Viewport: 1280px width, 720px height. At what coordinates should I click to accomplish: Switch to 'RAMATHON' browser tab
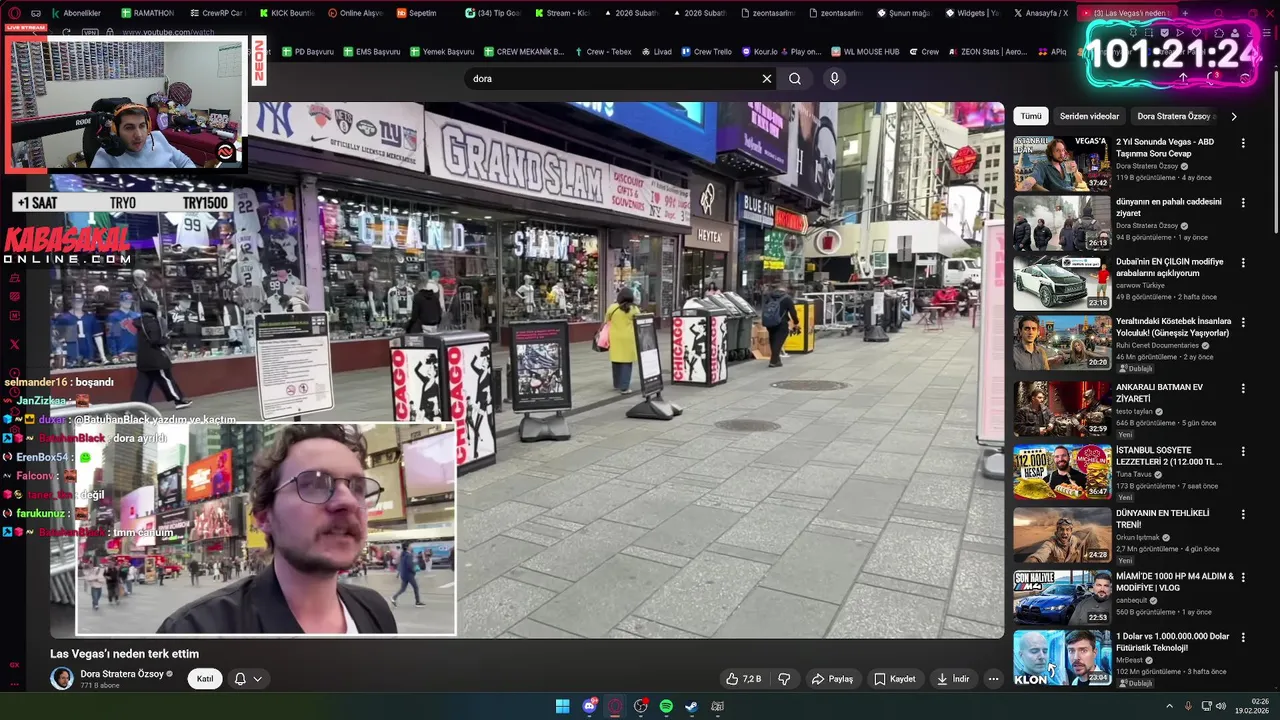[x=148, y=13]
